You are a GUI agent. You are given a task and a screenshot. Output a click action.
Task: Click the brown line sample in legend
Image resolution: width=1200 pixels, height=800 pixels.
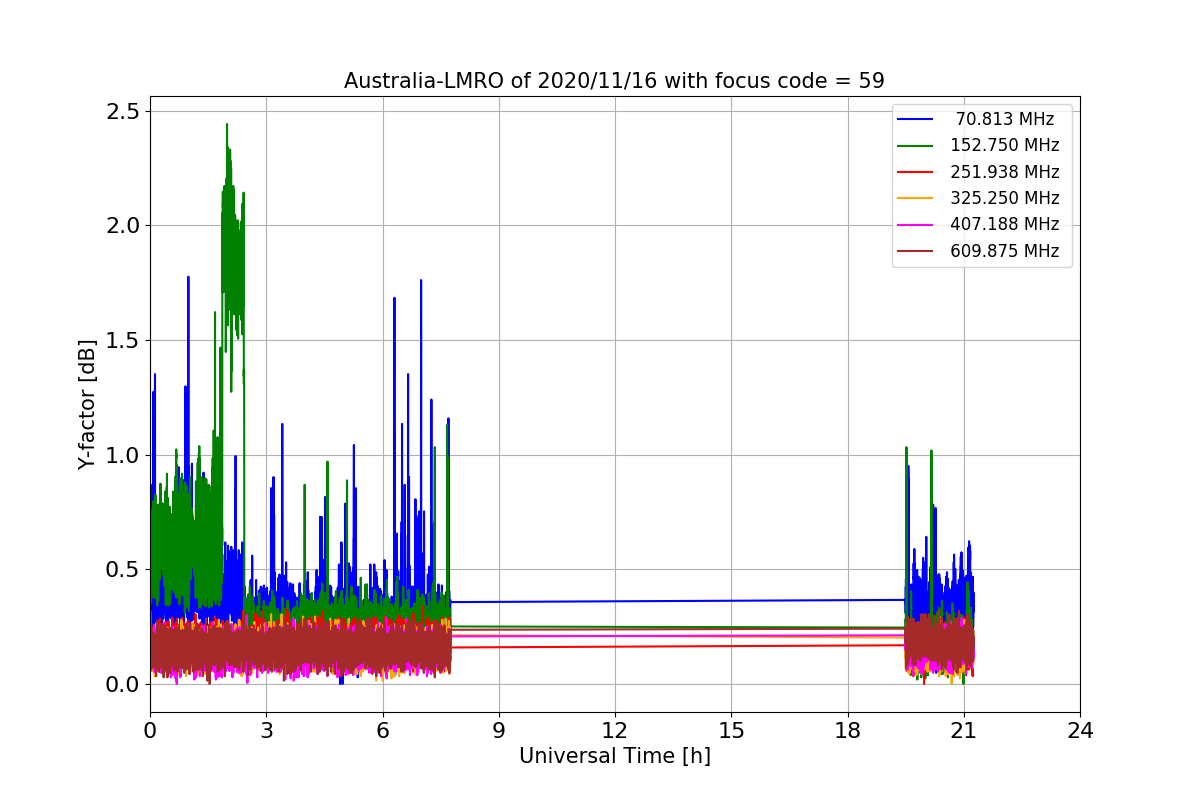pyautogui.click(x=916, y=251)
